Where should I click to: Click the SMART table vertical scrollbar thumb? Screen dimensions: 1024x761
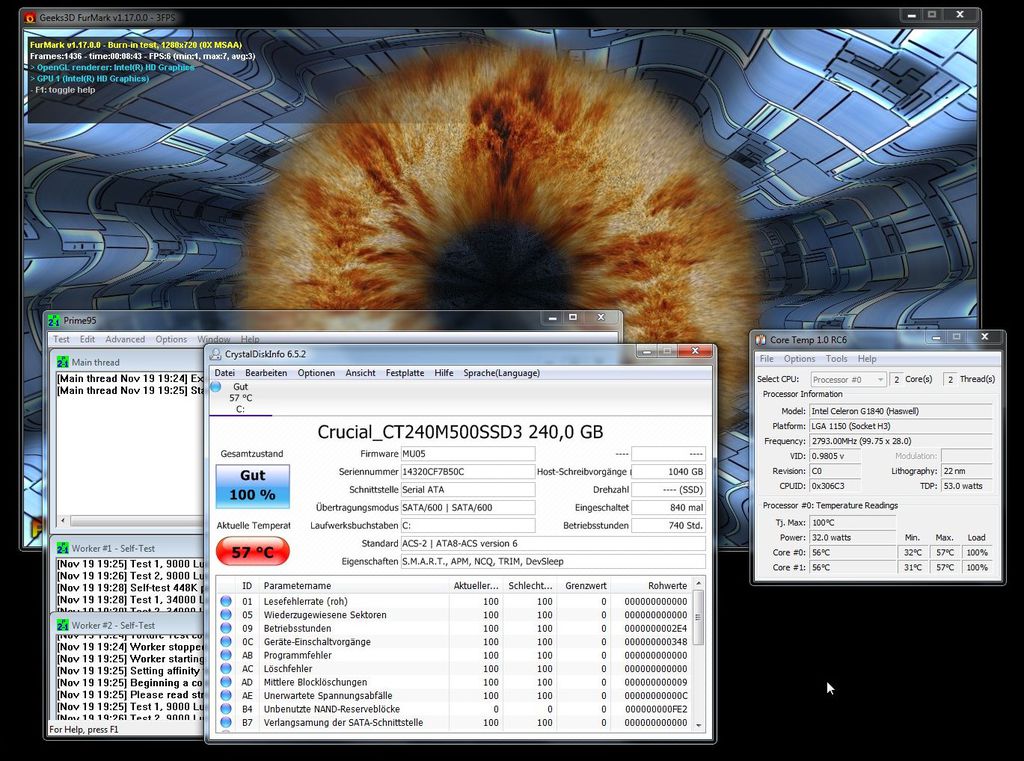tap(698, 617)
